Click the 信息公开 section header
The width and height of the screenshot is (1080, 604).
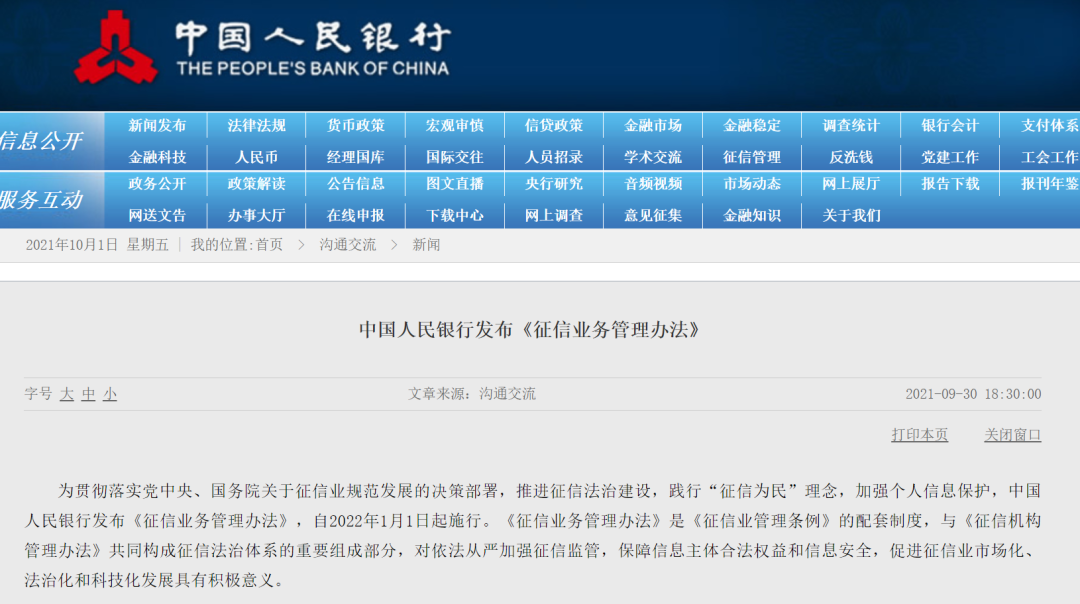click(x=41, y=141)
